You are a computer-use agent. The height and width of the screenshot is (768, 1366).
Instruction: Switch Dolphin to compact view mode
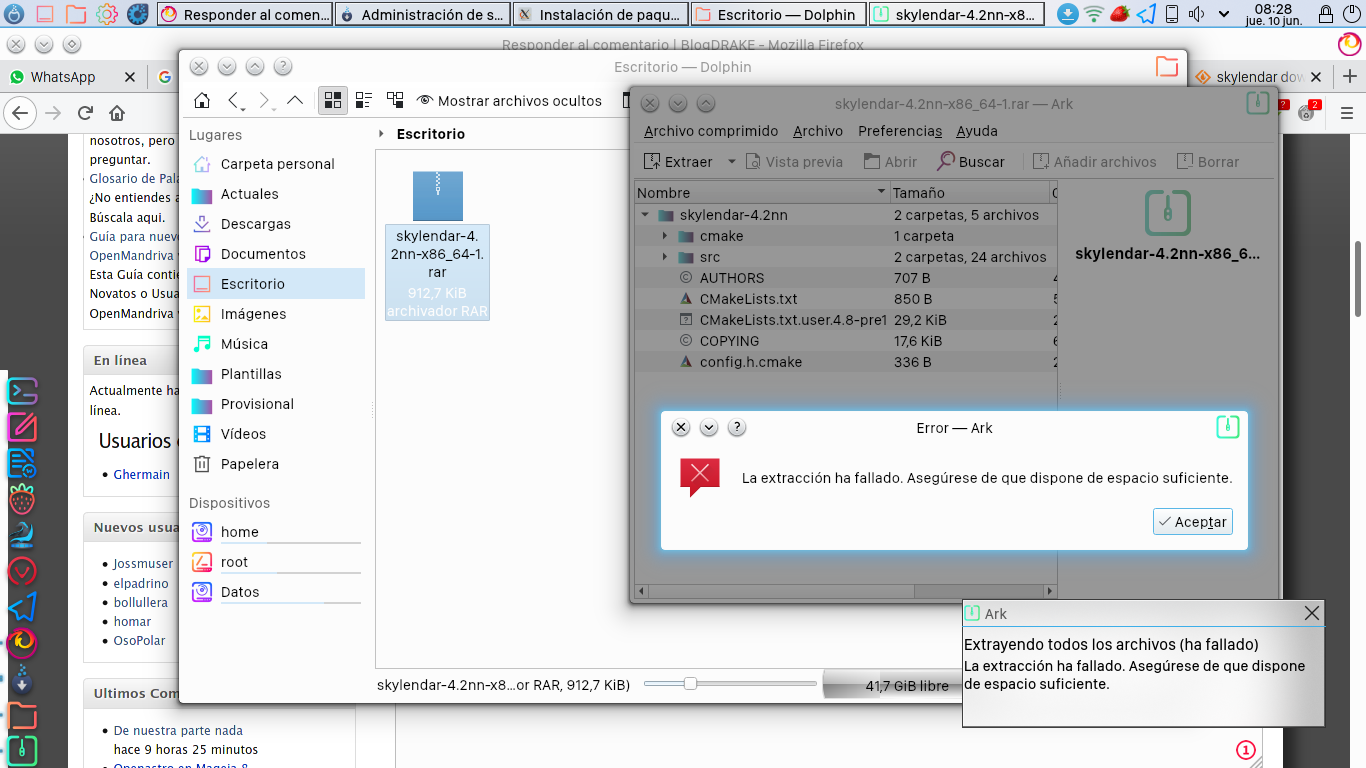(364, 100)
